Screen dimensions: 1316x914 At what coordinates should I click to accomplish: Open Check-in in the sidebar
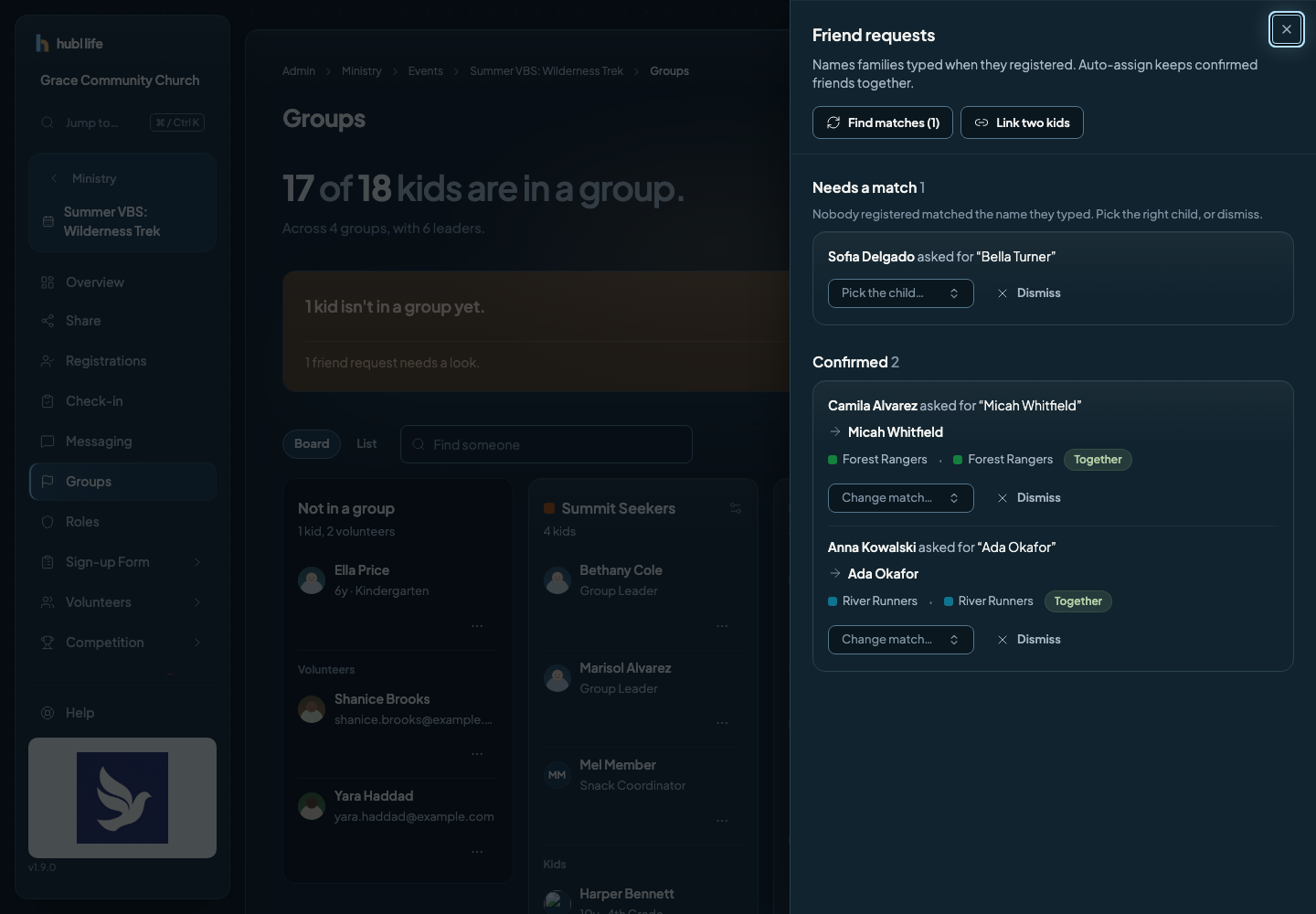click(x=122, y=401)
